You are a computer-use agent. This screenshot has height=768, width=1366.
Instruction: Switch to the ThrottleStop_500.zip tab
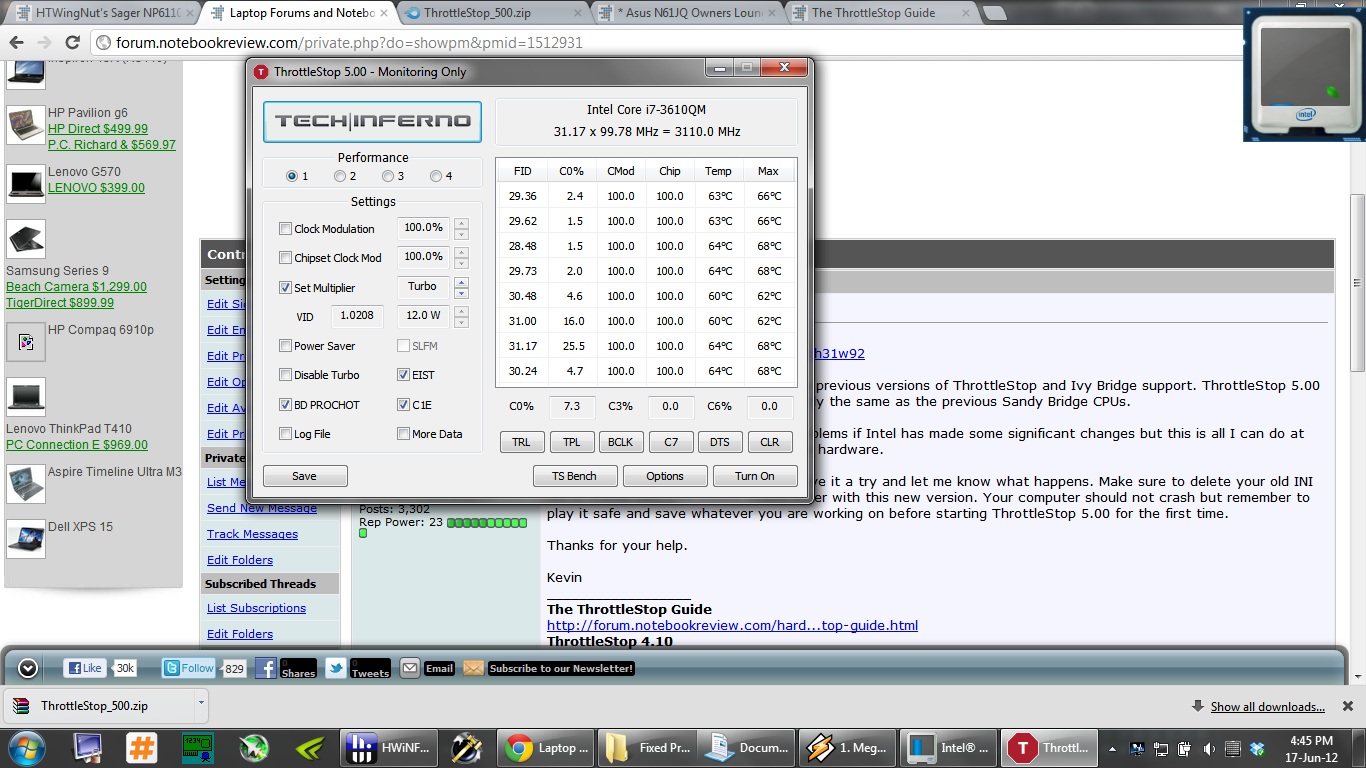click(x=492, y=13)
